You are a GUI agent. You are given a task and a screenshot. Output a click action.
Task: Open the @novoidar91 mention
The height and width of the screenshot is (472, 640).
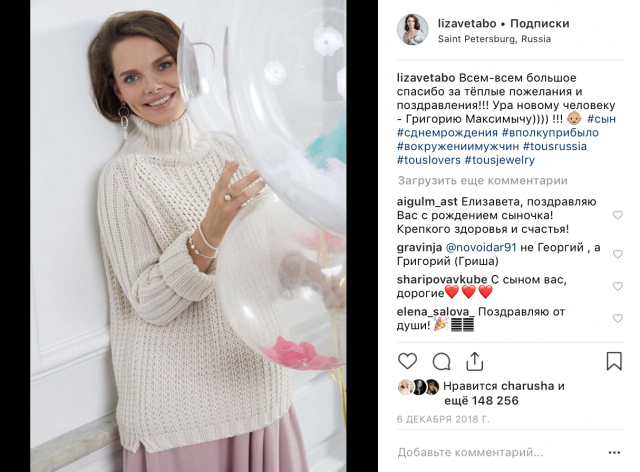tap(481, 247)
